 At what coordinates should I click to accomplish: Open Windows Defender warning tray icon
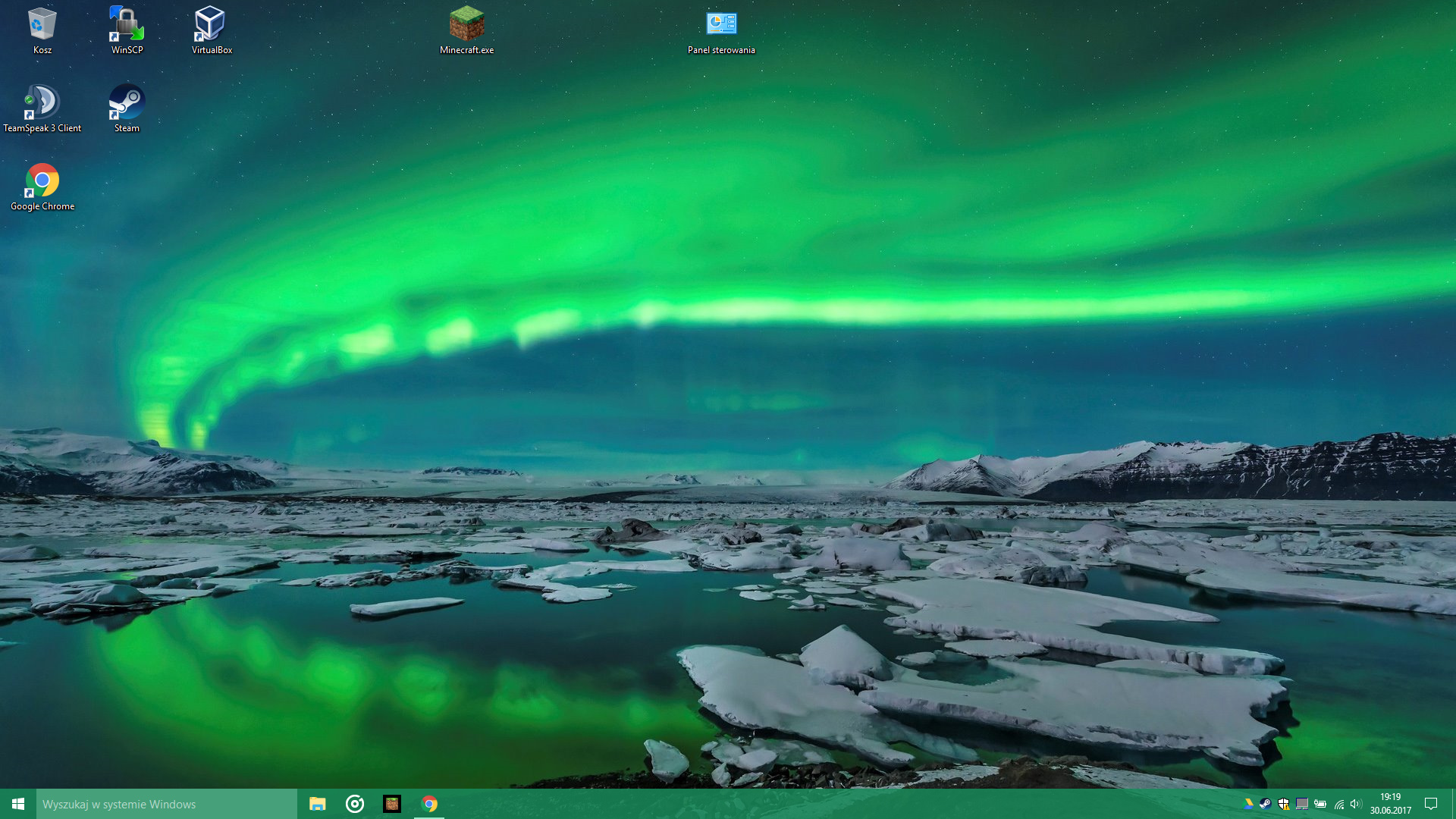(x=1284, y=804)
